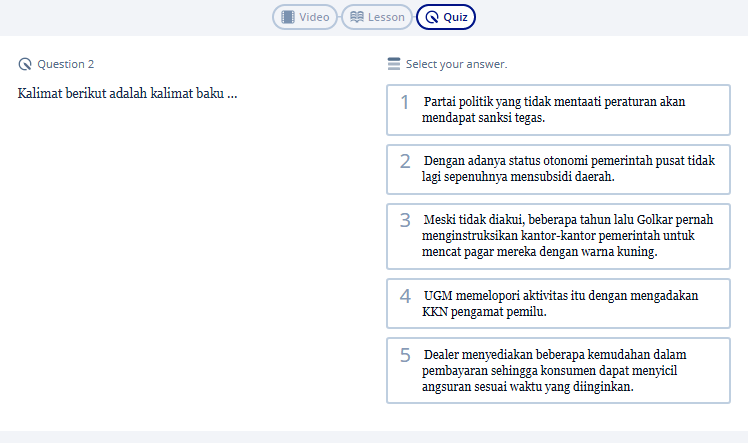Viewport: 748px width, 443px height.
Task: Click the open book icon on Lesson tab
Action: pos(357,17)
